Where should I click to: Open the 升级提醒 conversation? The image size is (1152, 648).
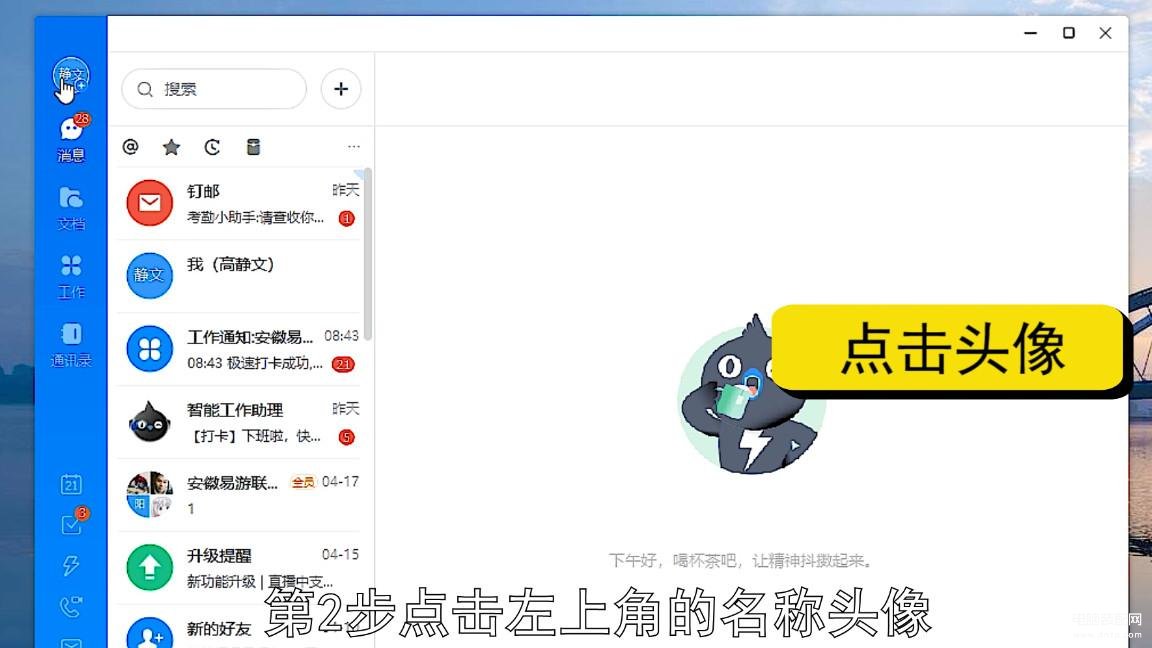tap(240, 568)
